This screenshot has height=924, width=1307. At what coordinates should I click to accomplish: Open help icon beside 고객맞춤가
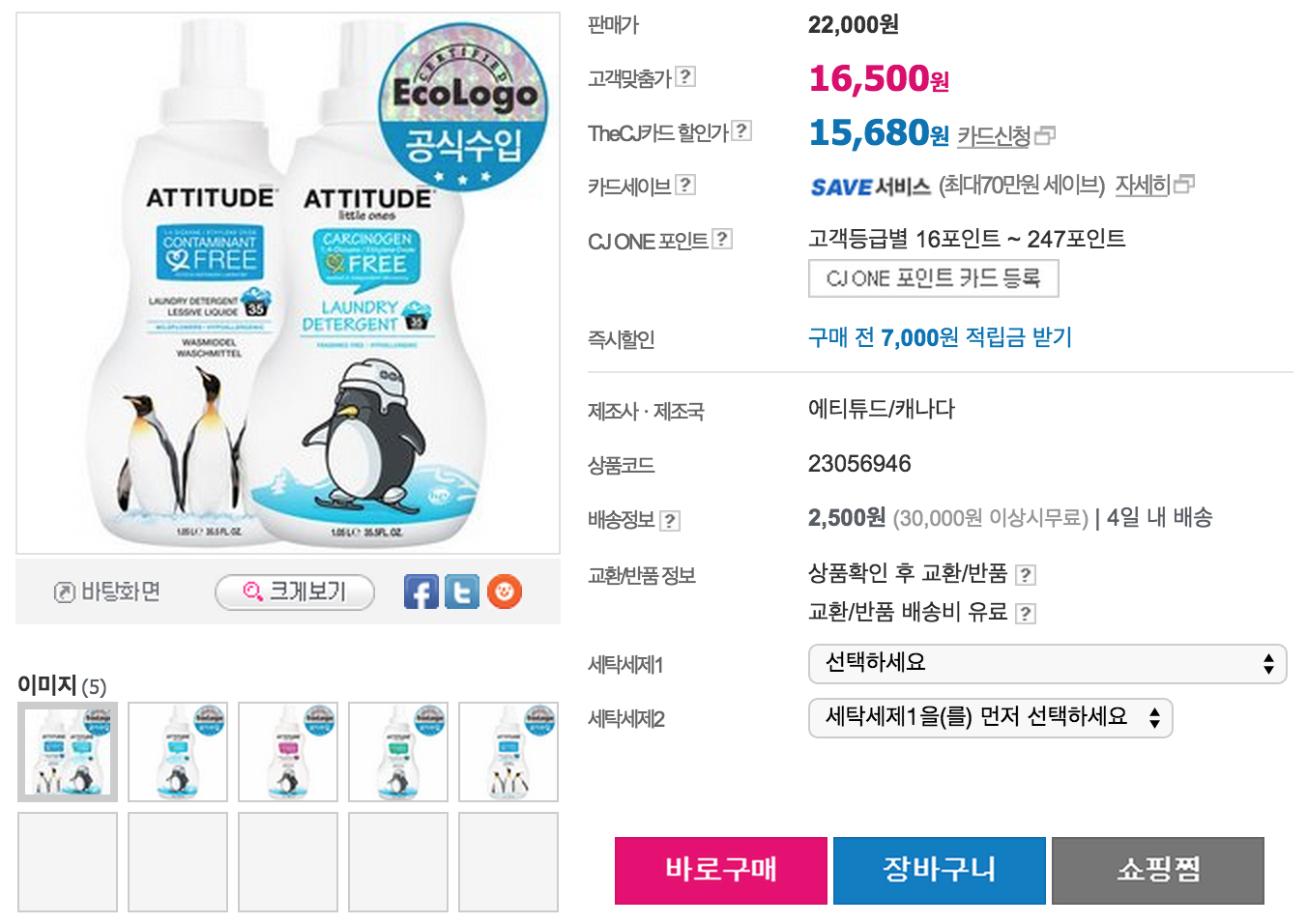(685, 76)
